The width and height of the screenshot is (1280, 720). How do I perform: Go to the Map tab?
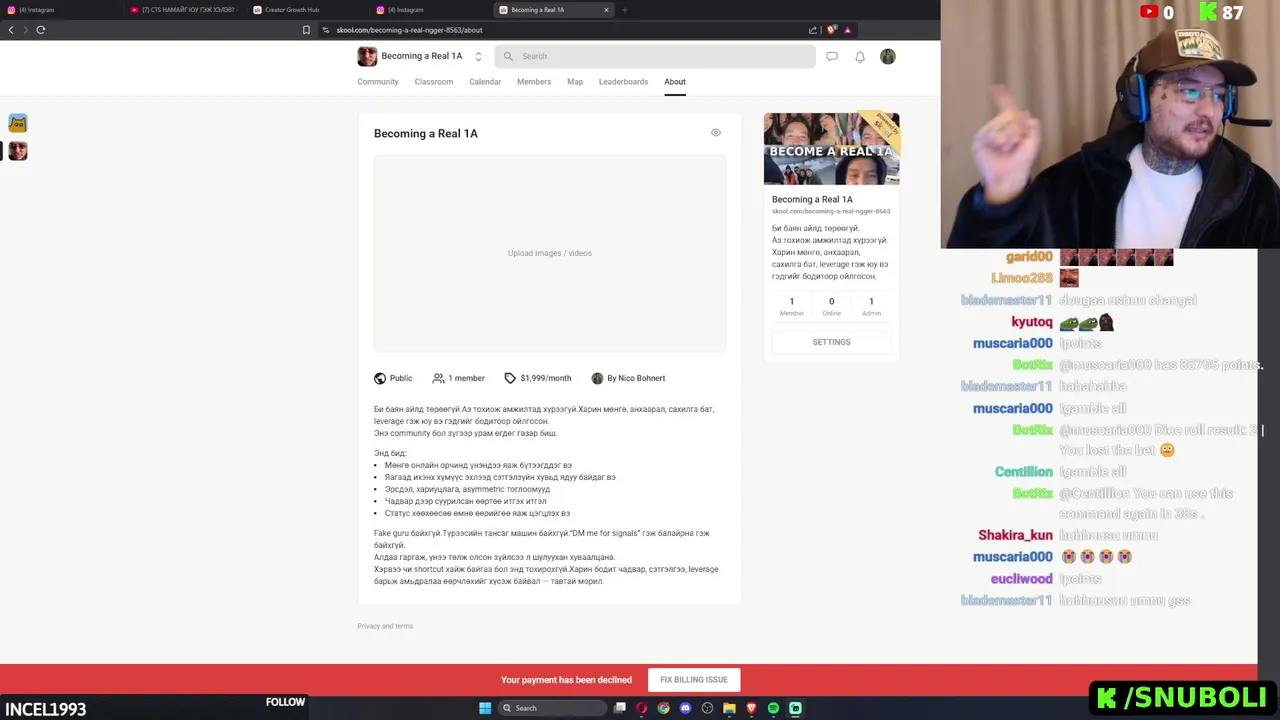[575, 82]
